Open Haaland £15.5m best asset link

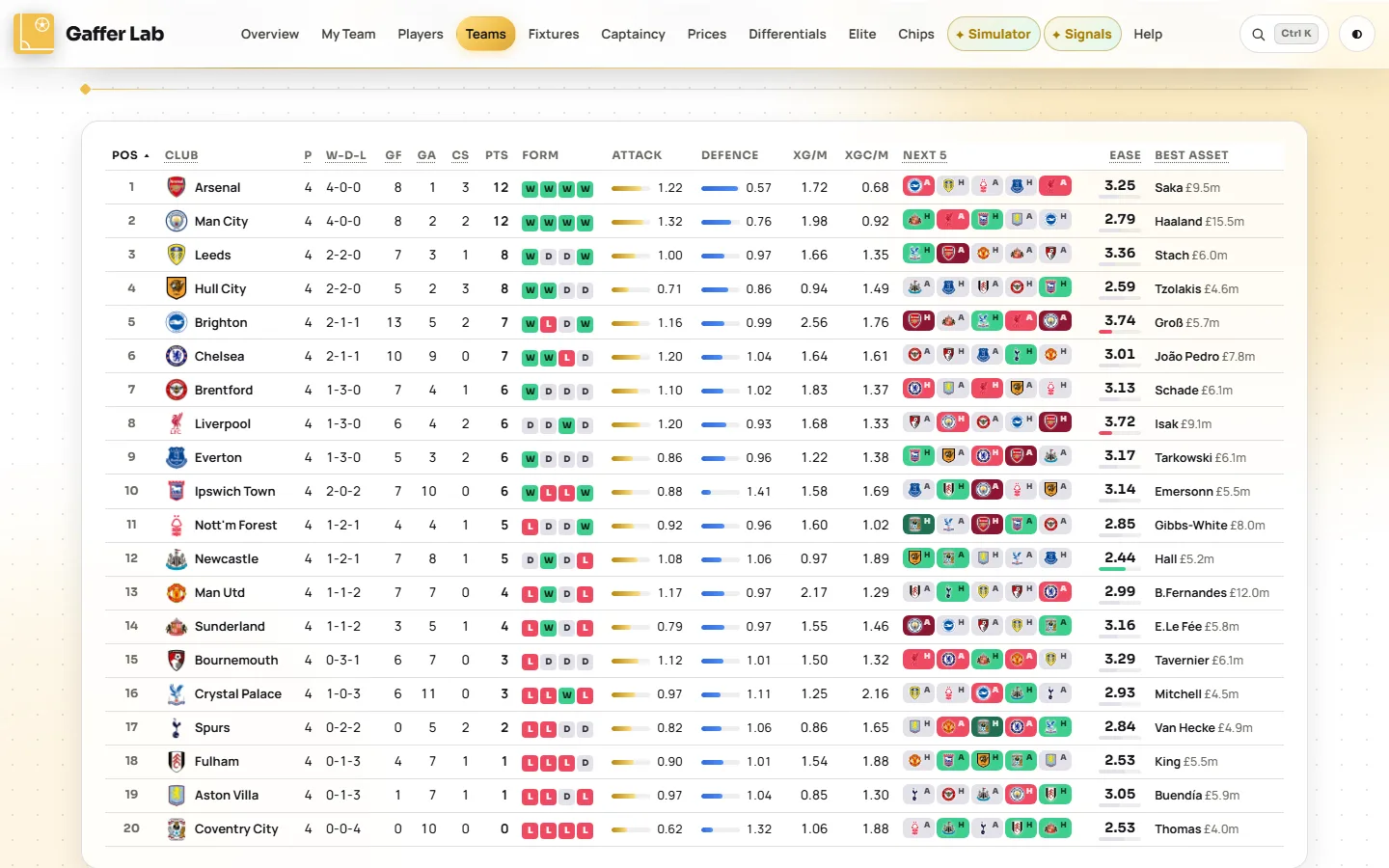pyautogui.click(x=1199, y=221)
